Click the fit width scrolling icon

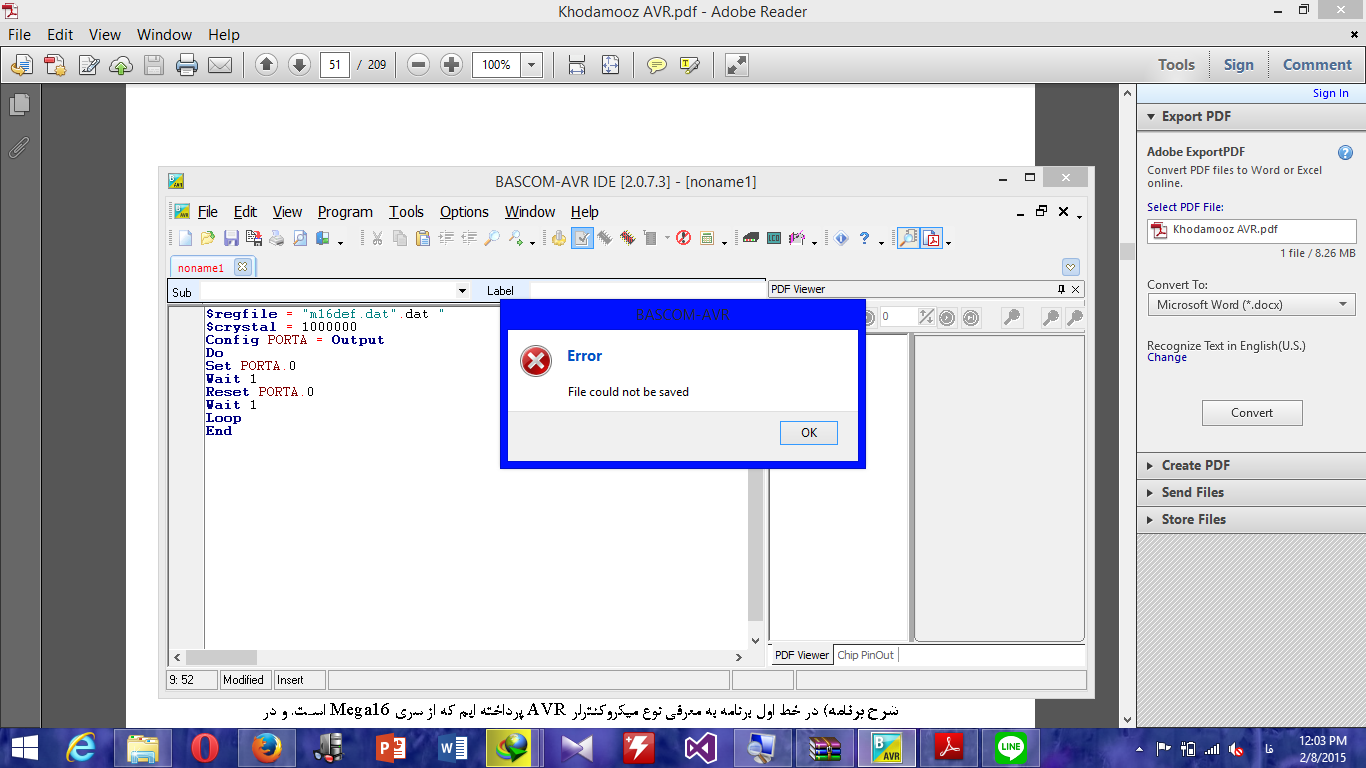click(x=577, y=65)
